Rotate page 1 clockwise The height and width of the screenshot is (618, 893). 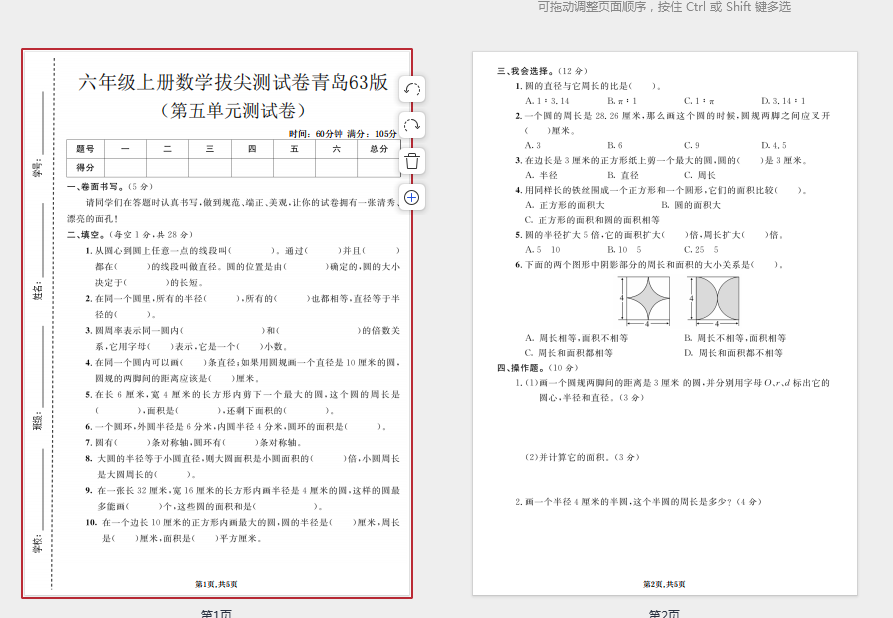click(411, 125)
